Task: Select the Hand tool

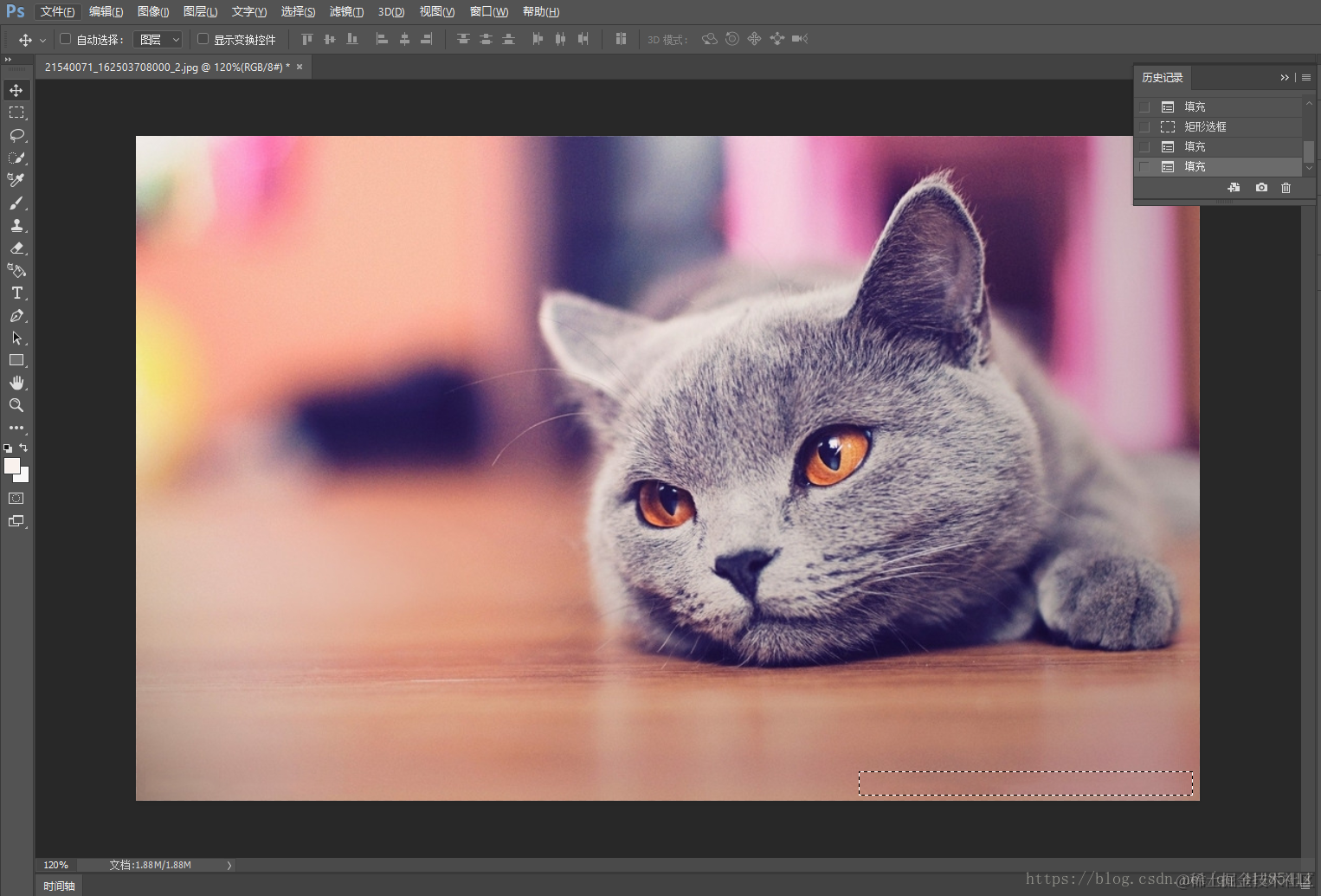Action: [x=16, y=383]
